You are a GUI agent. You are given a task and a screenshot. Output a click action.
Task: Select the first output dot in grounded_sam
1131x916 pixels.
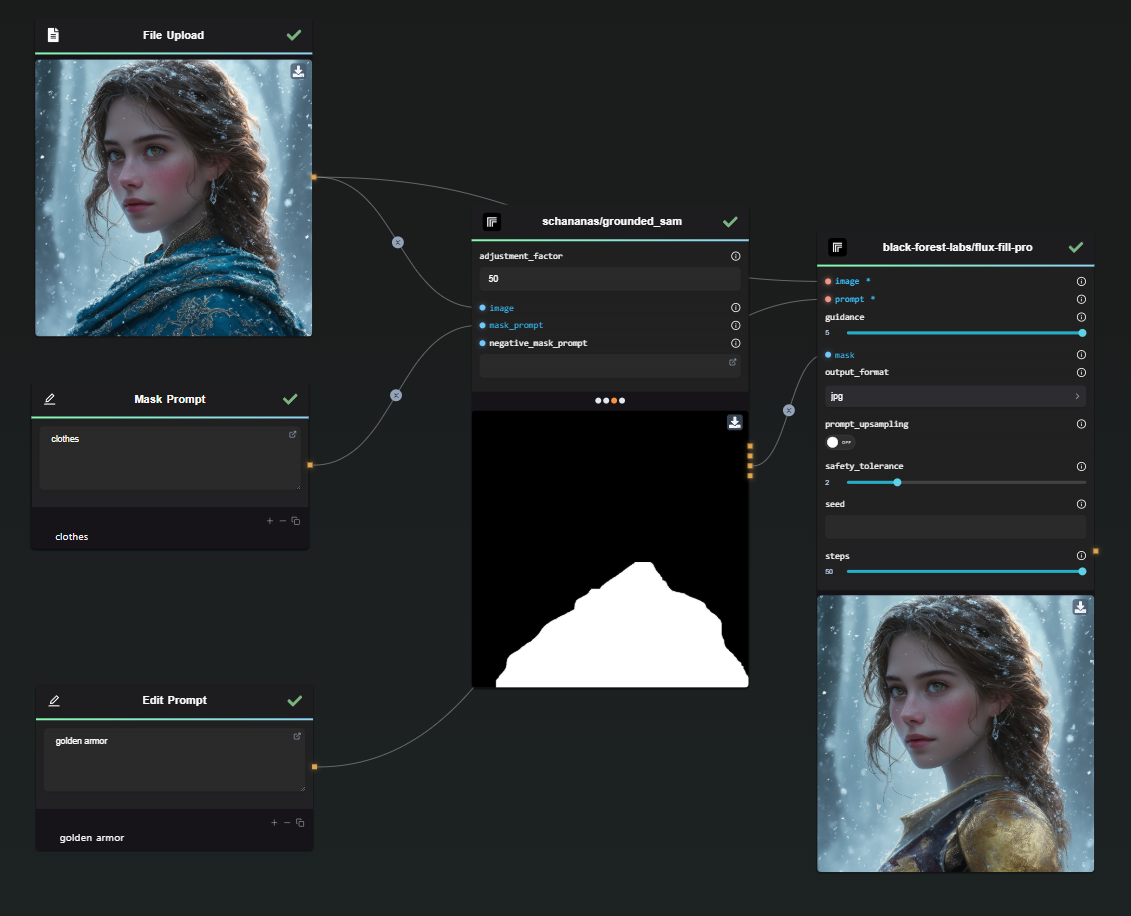(598, 400)
